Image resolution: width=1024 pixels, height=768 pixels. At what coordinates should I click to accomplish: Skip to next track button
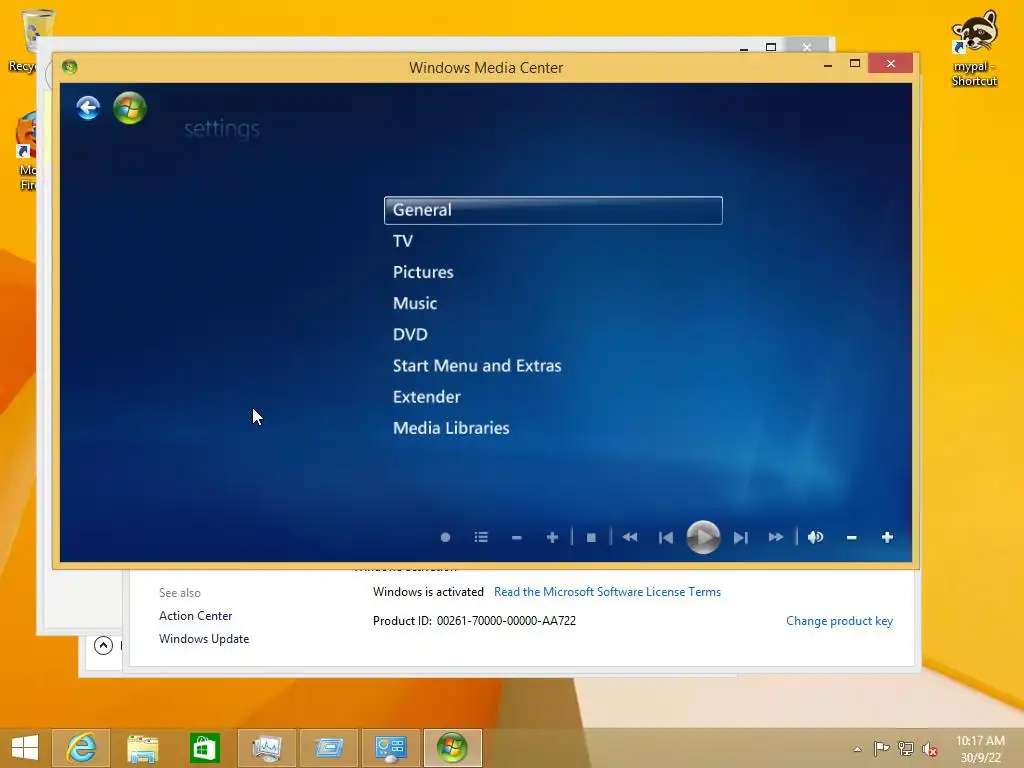click(740, 537)
